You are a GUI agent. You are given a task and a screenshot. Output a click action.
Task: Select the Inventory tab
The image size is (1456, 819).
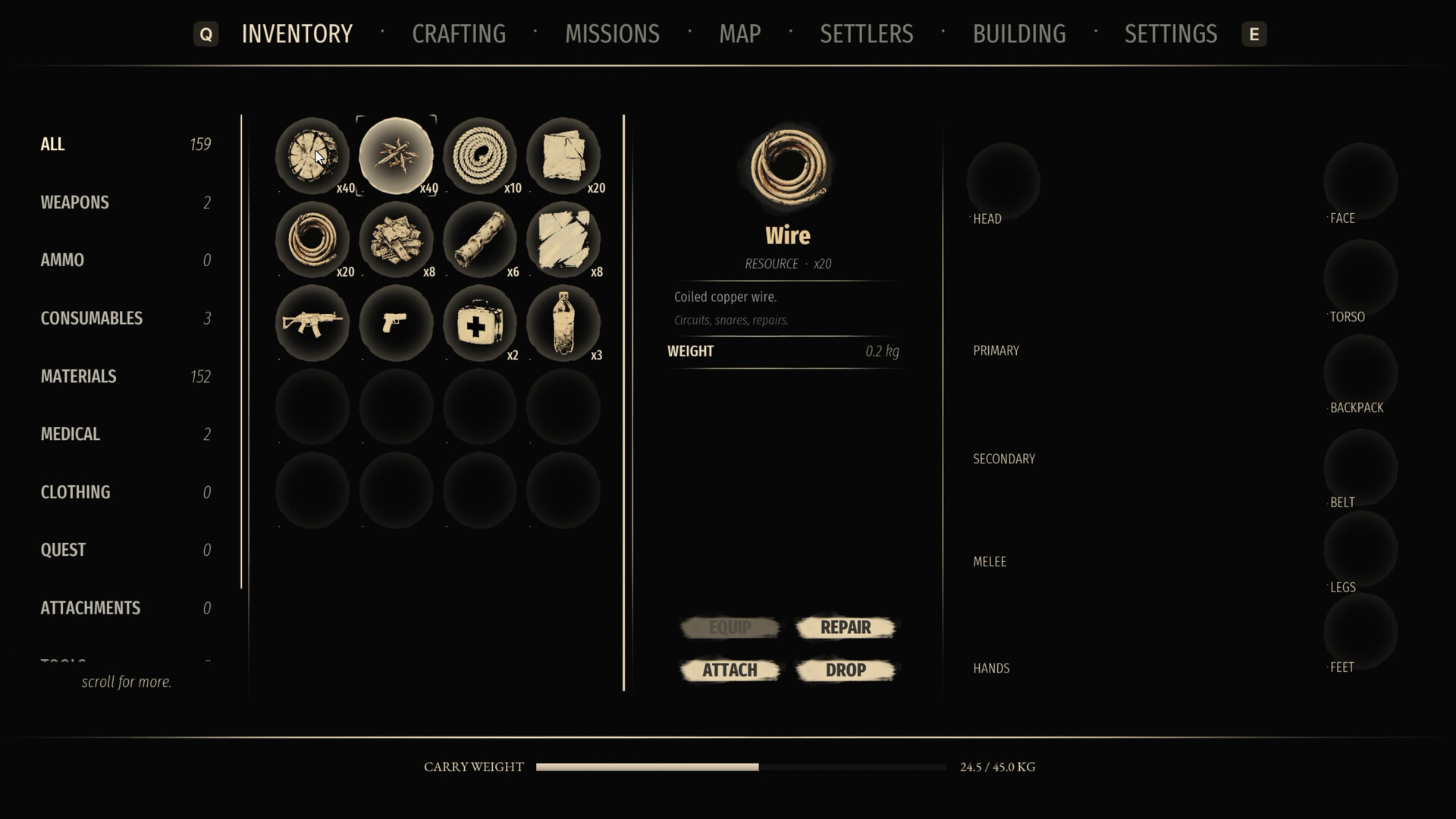point(297,34)
